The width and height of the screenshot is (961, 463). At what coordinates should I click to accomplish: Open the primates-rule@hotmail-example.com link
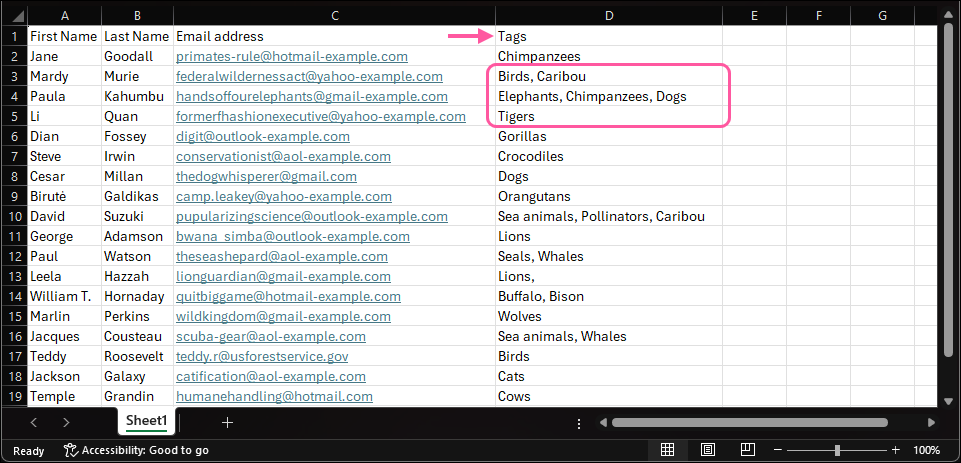292,57
